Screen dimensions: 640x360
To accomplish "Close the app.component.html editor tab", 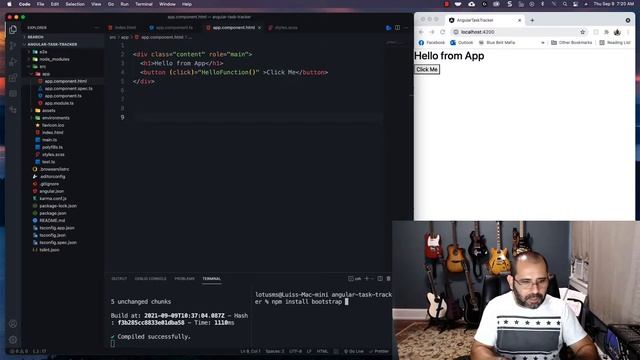I will 259,28.
